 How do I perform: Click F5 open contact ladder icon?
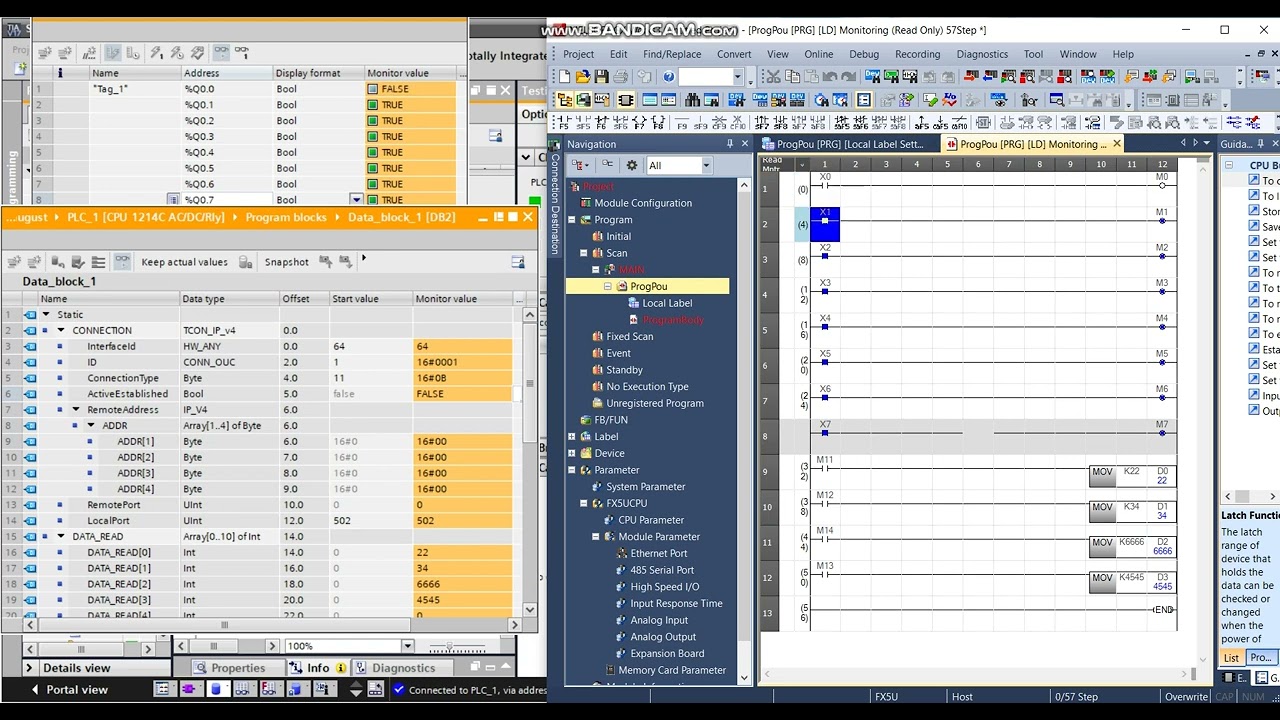(x=564, y=122)
